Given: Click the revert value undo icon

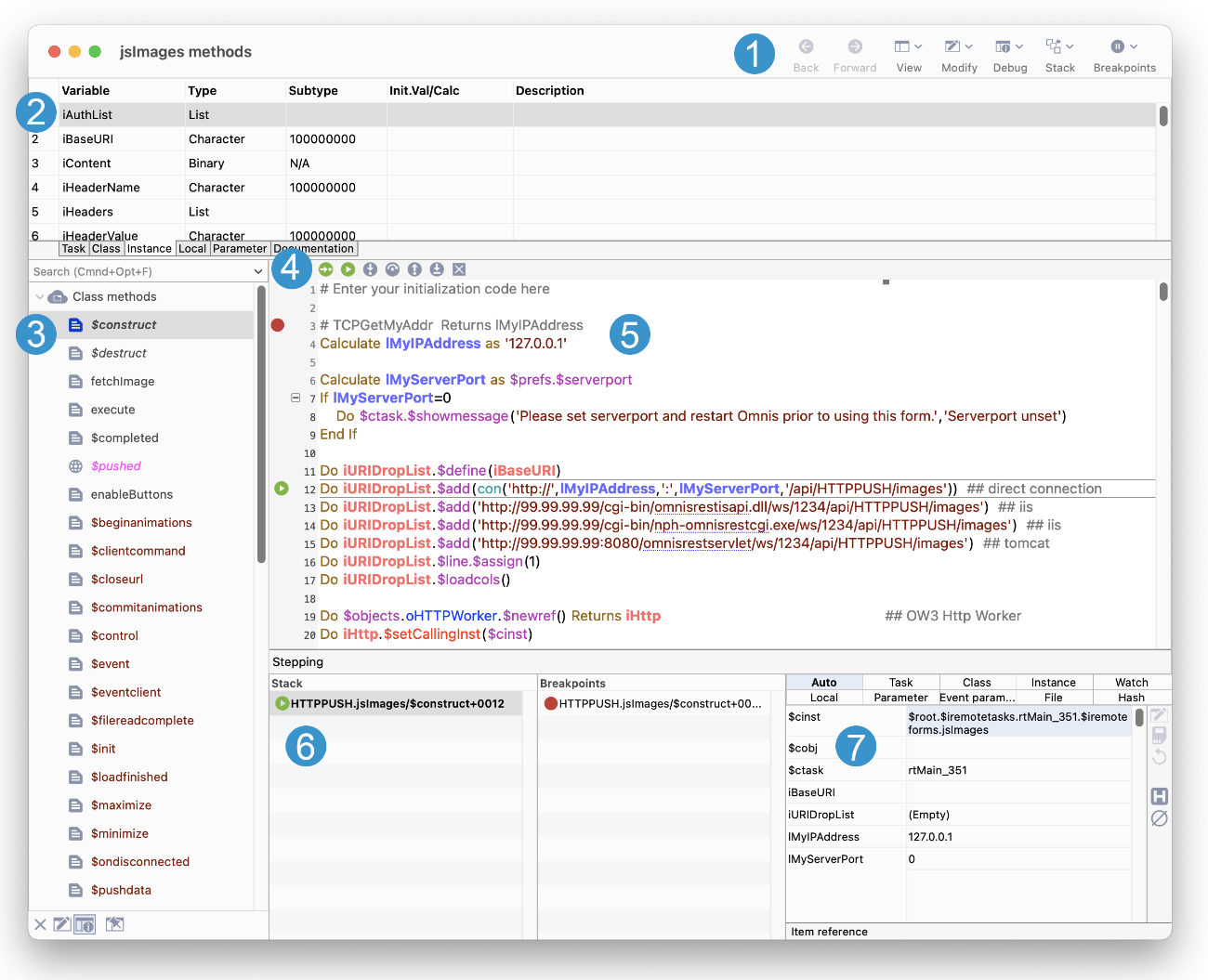Looking at the screenshot, I should point(1159,756).
